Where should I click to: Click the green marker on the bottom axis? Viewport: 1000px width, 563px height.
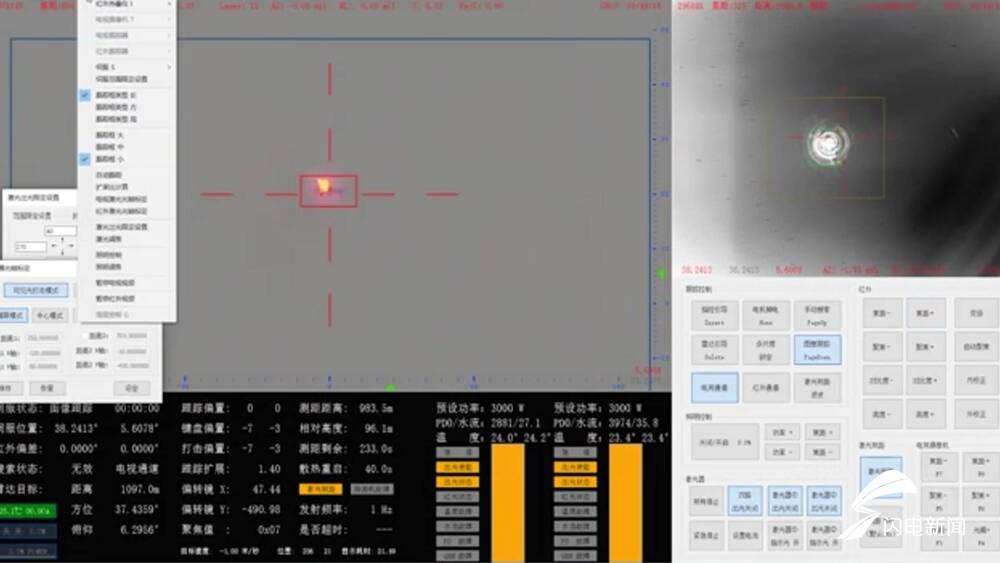pyautogui.click(x=390, y=387)
